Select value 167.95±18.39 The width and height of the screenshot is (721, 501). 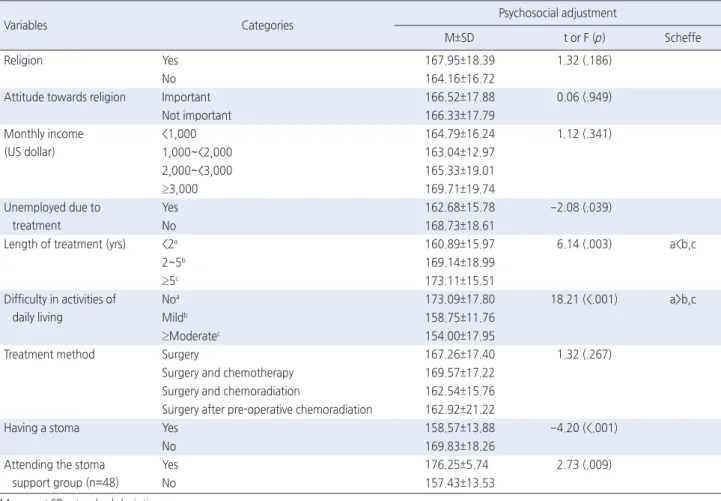point(460,60)
